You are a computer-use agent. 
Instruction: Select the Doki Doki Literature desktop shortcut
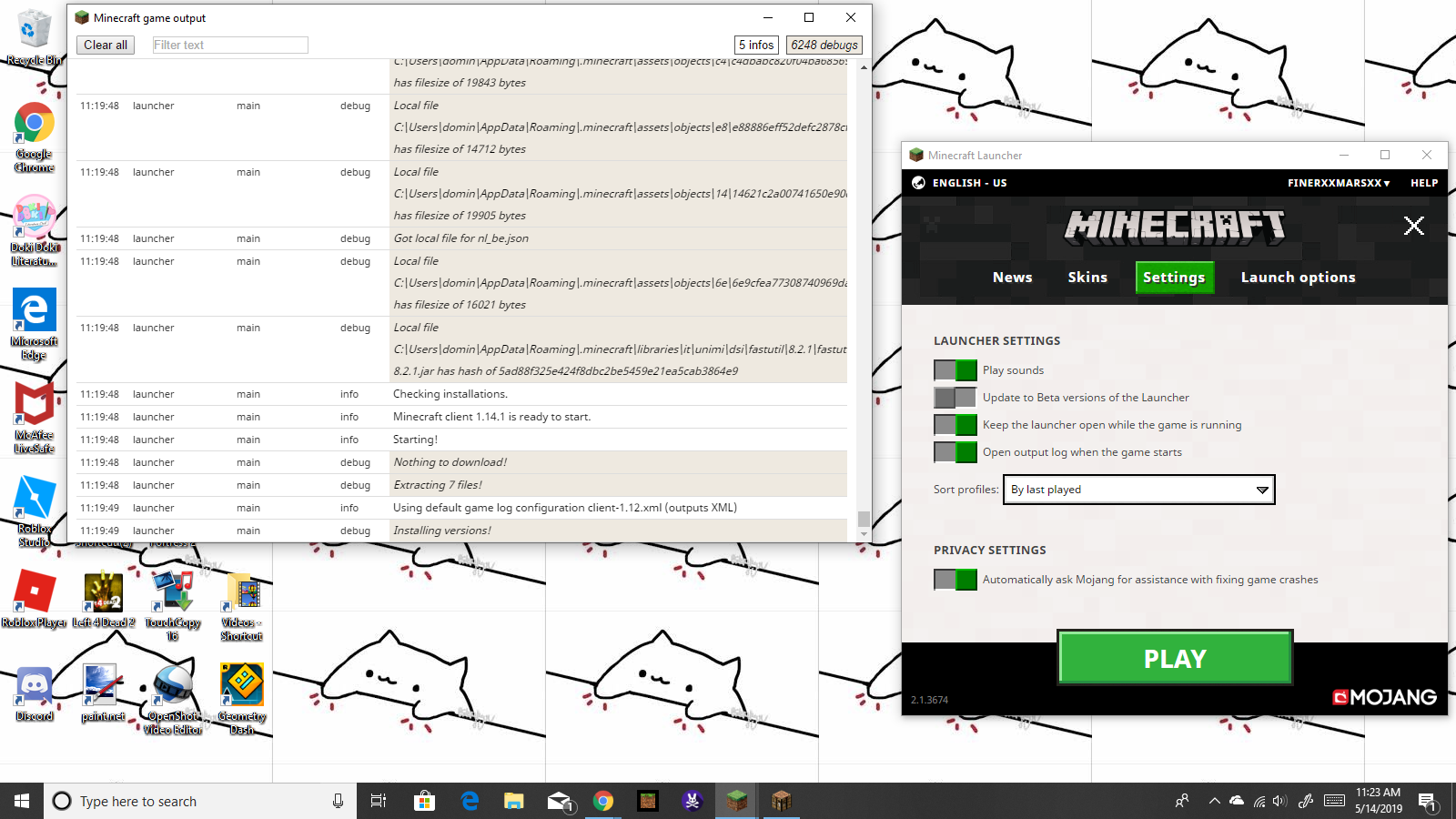34,231
